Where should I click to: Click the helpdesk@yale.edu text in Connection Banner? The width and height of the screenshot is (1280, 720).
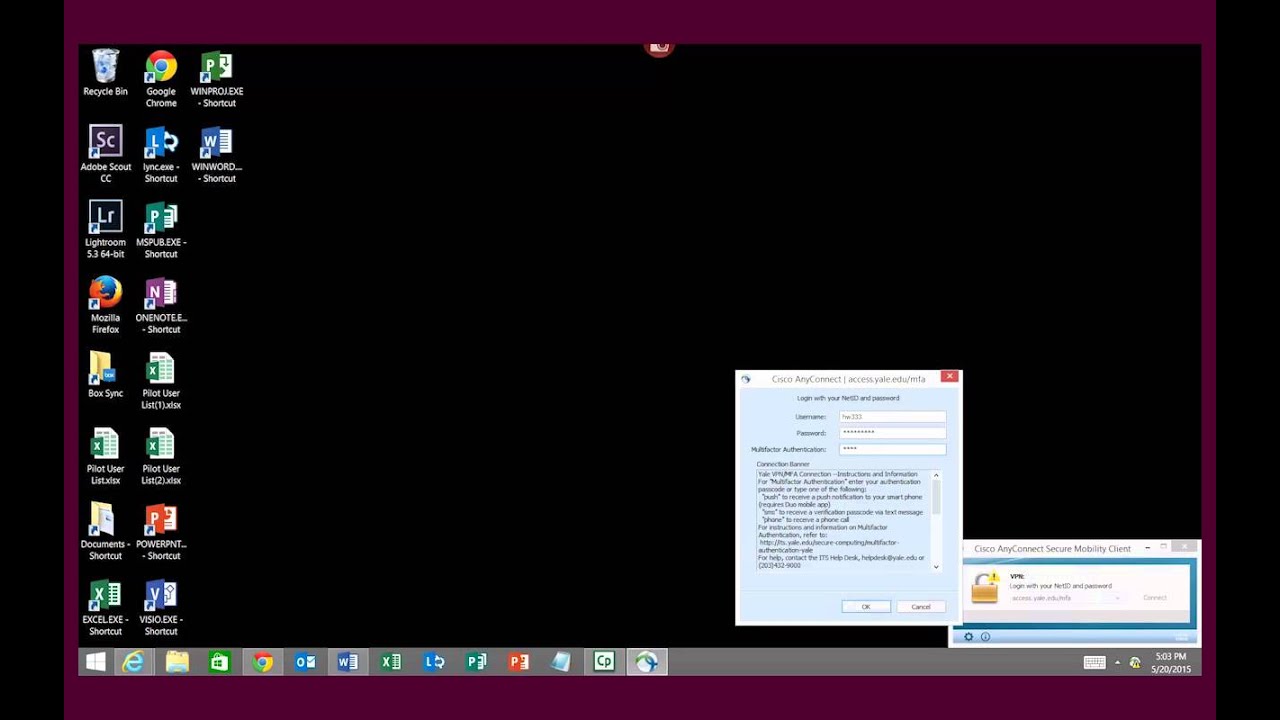coord(887,557)
